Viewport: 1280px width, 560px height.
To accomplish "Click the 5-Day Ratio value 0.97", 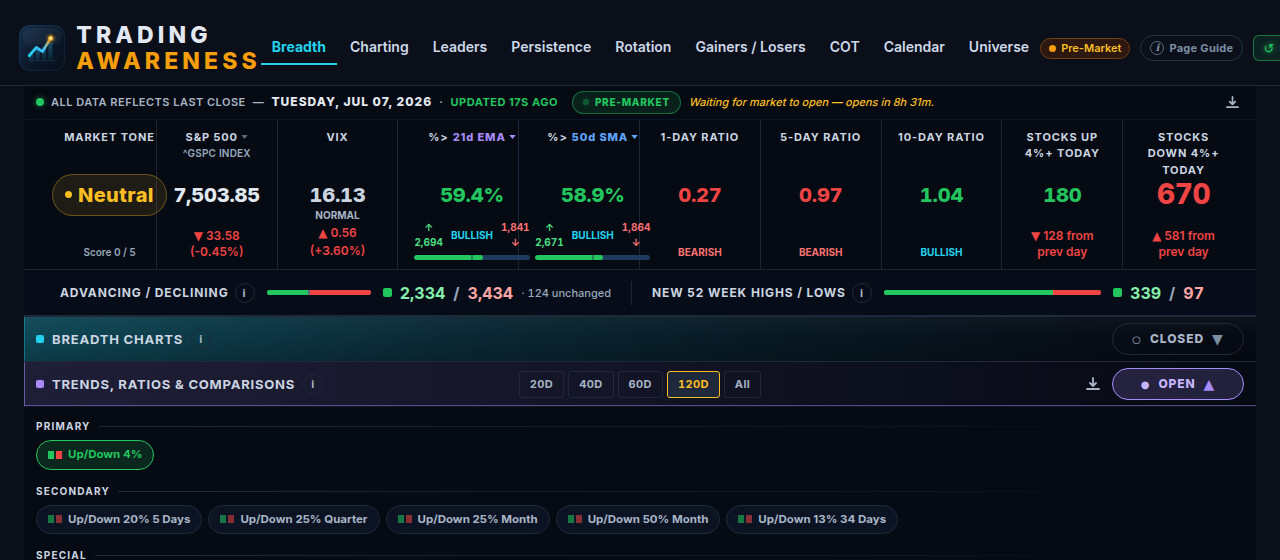I will tap(821, 195).
